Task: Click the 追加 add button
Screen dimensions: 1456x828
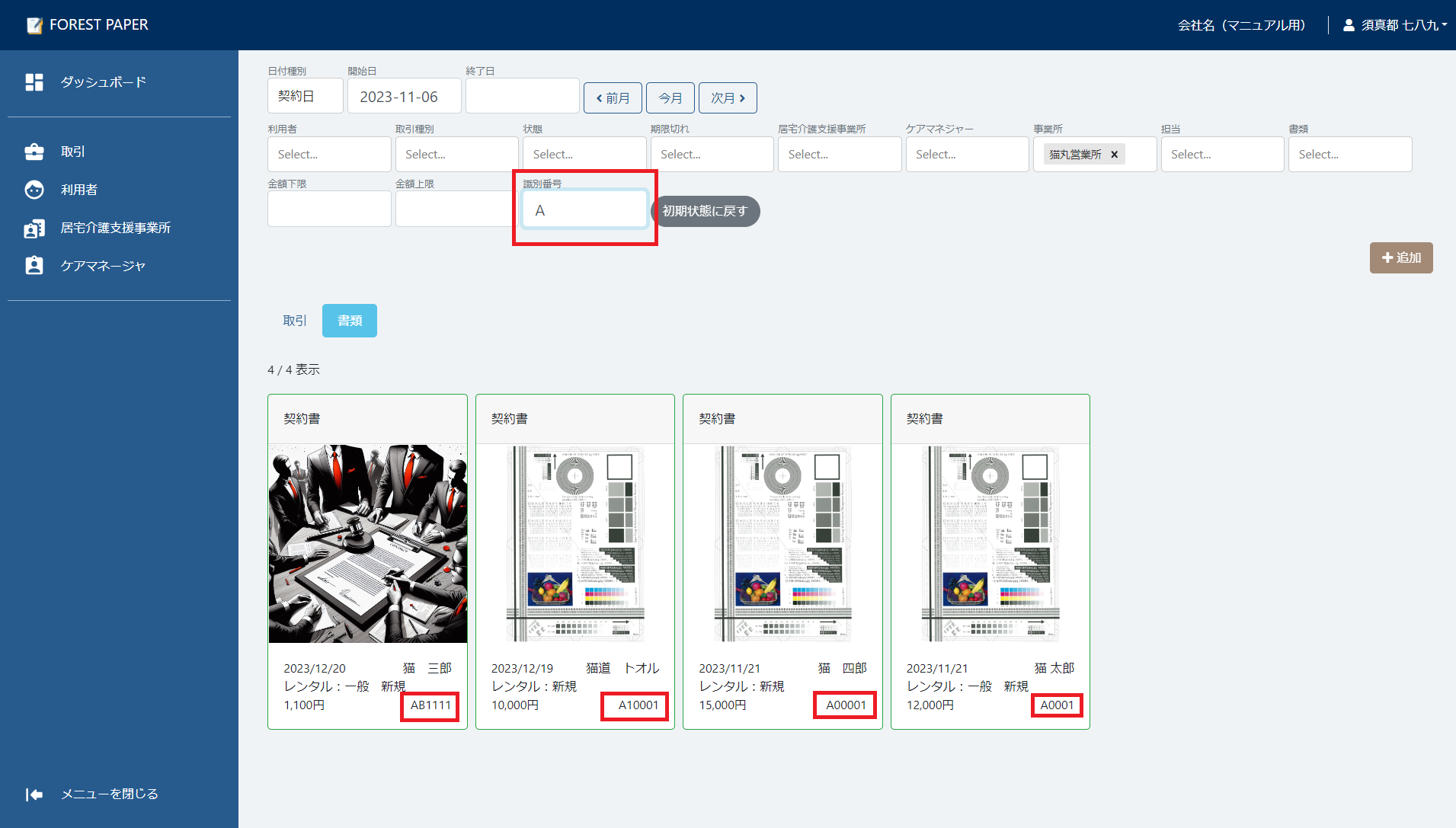Action: coord(1400,258)
